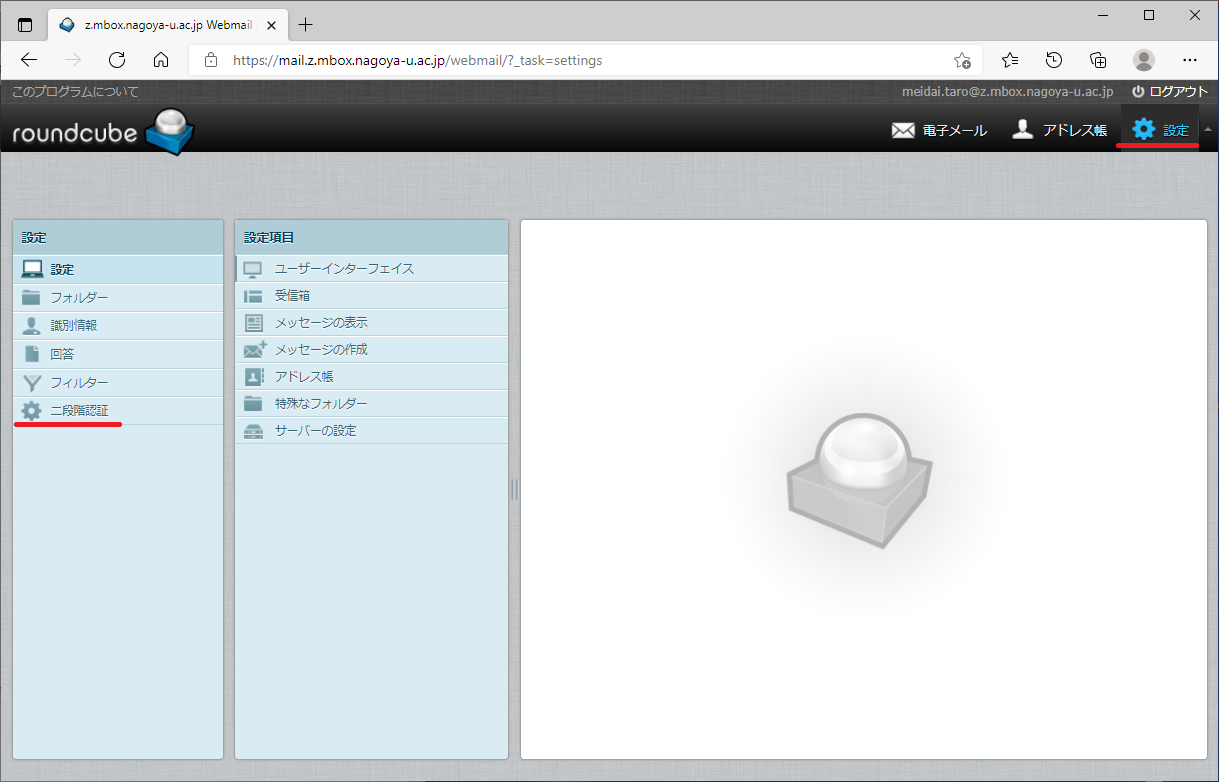
Task: Click the 設定 gear icon in the top bar
Action: coord(1143,129)
